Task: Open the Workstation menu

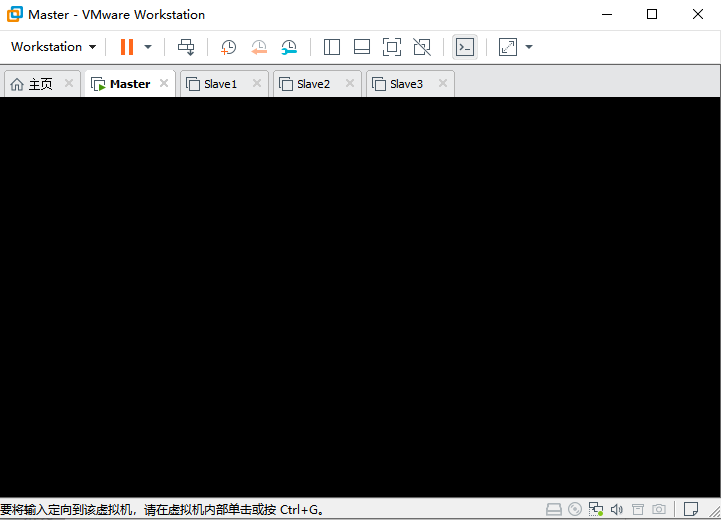Action: 53,47
